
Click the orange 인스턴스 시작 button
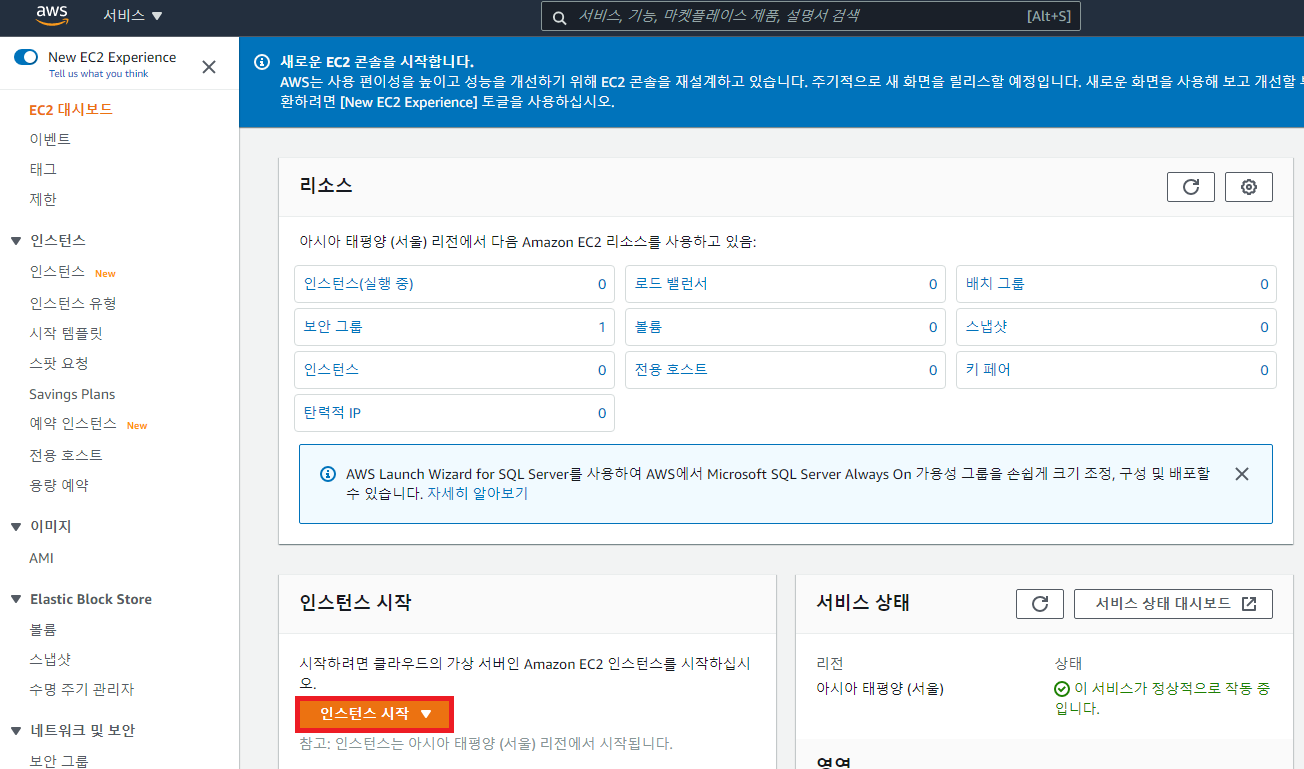[375, 714]
